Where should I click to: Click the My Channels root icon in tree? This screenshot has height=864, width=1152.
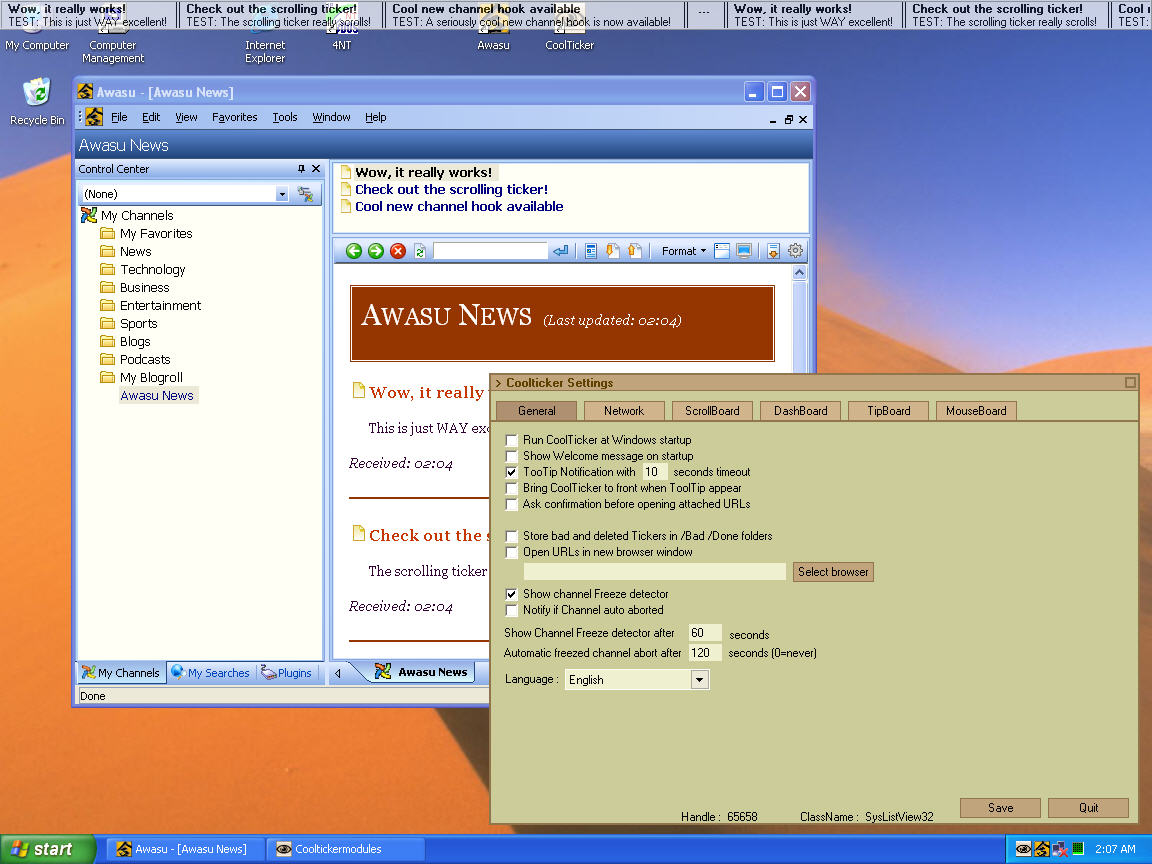[x=89, y=215]
